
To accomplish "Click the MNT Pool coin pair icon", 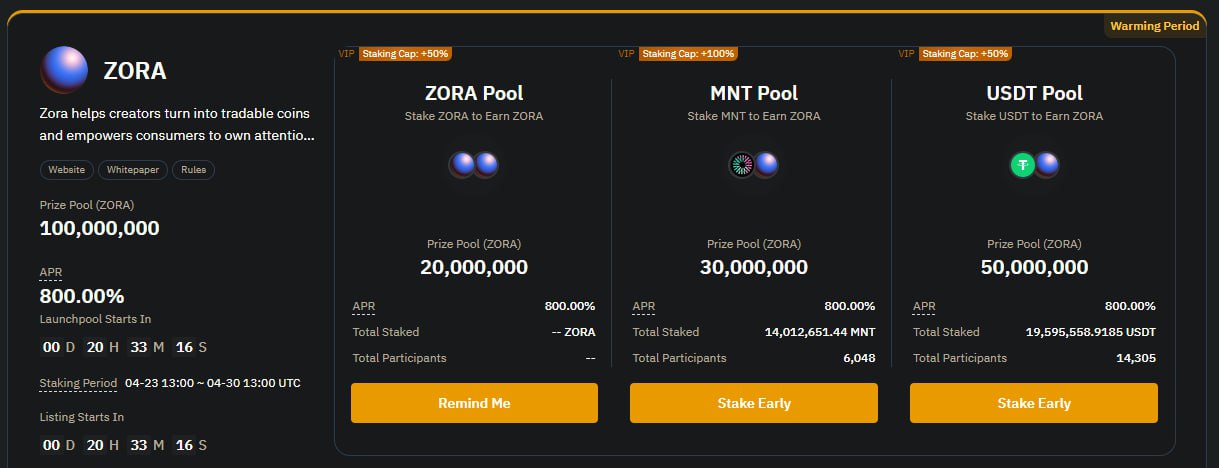I will 753,165.
